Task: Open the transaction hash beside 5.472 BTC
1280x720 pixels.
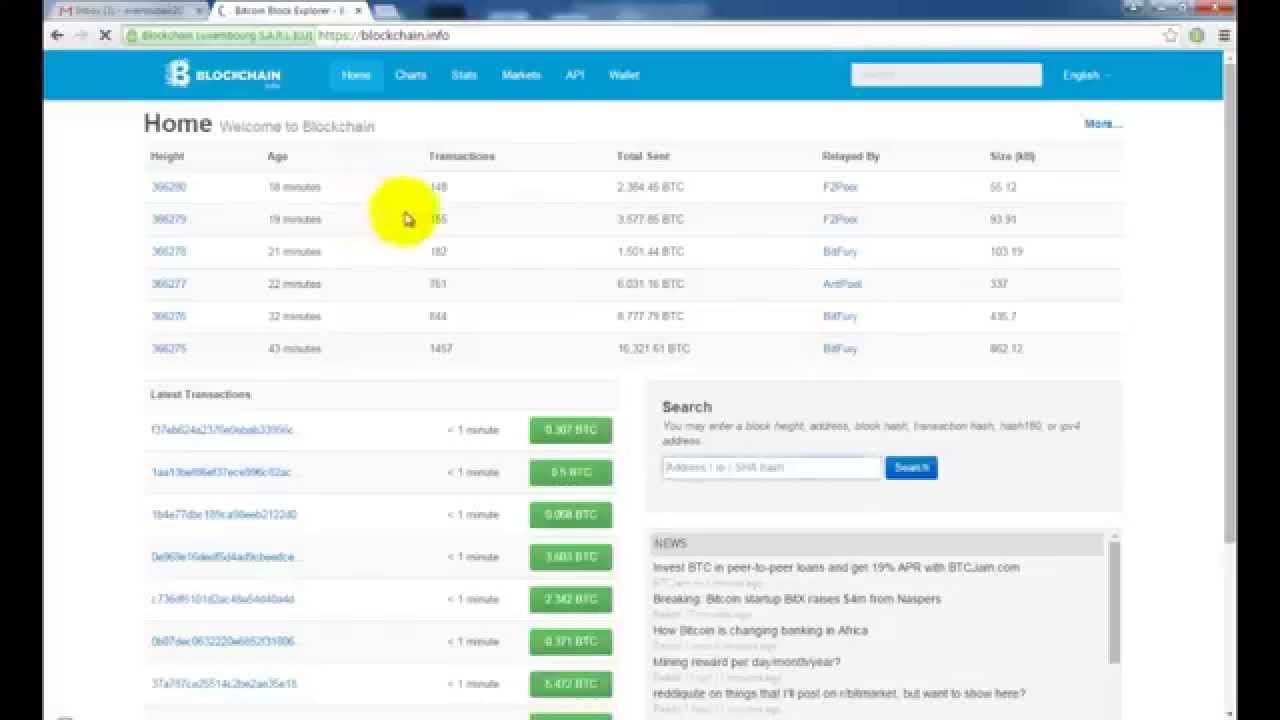Action: [224, 684]
